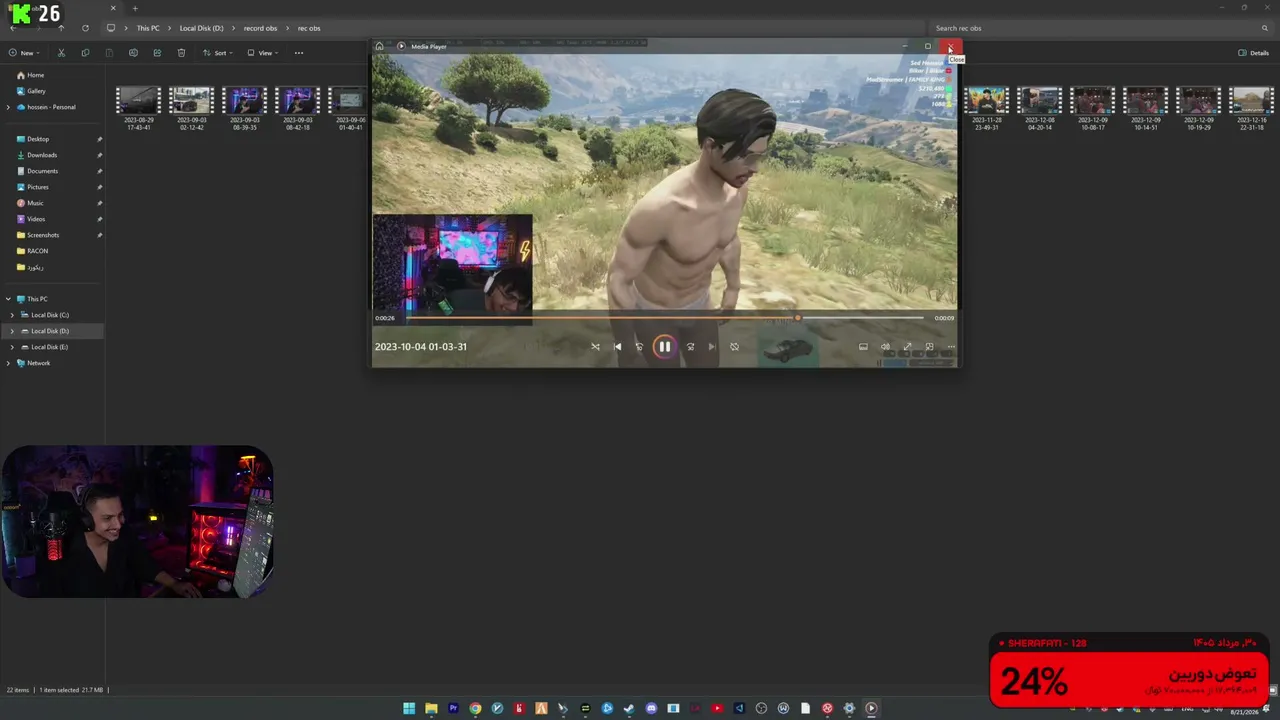Open the View dropdown in File Explorer
1280x720 pixels.
click(x=262, y=53)
